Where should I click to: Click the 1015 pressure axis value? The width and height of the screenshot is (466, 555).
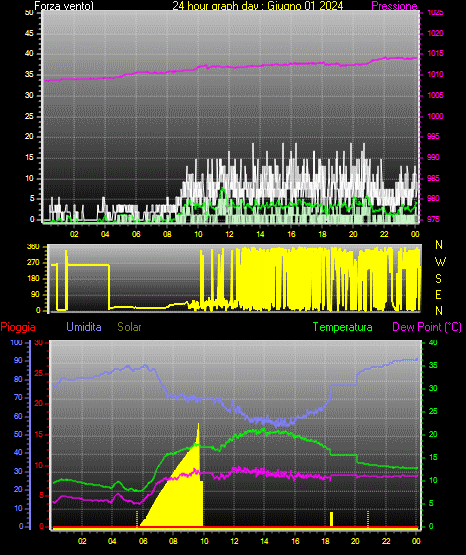(x=435, y=53)
